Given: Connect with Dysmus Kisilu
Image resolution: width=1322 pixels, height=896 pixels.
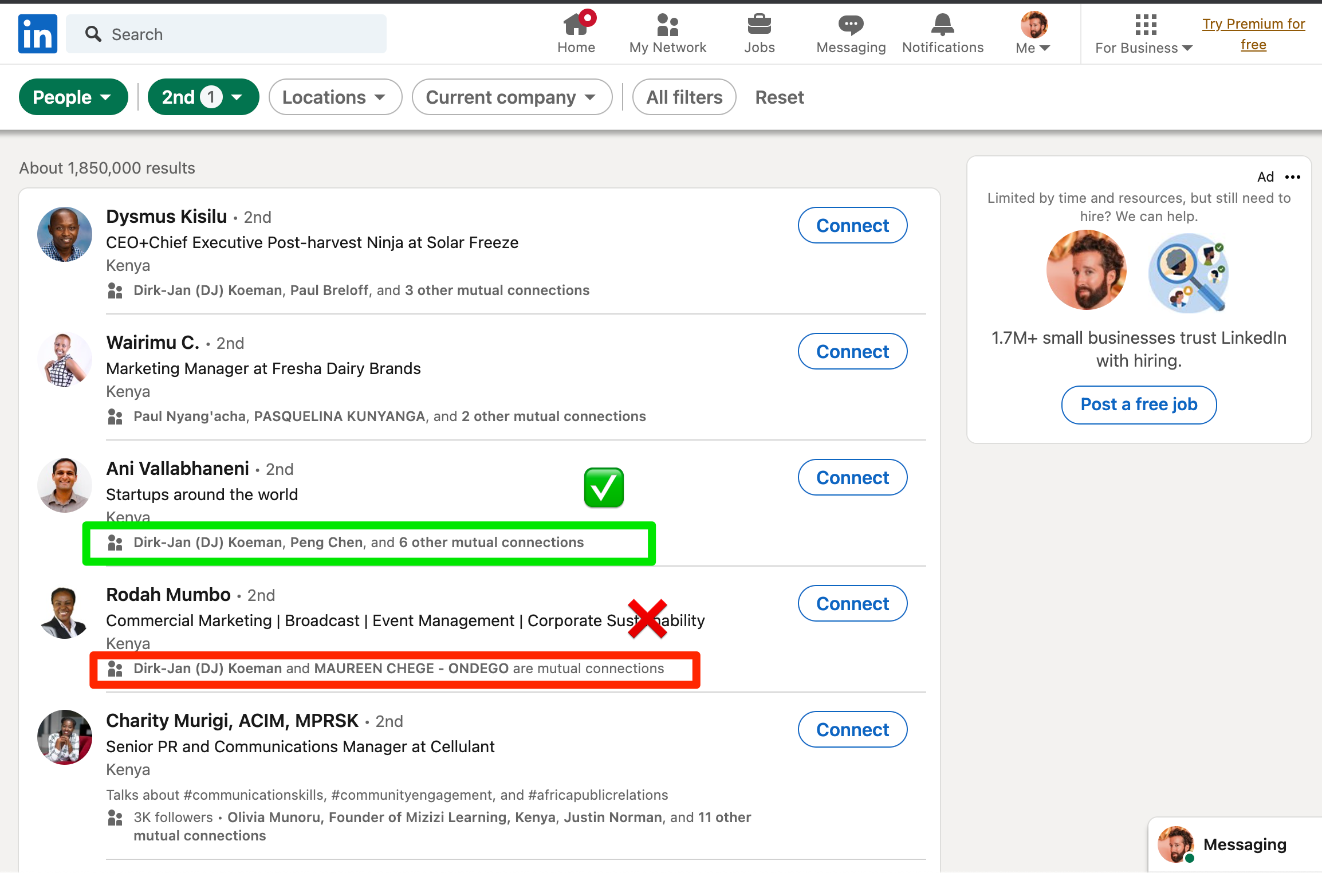Looking at the screenshot, I should click(x=852, y=225).
